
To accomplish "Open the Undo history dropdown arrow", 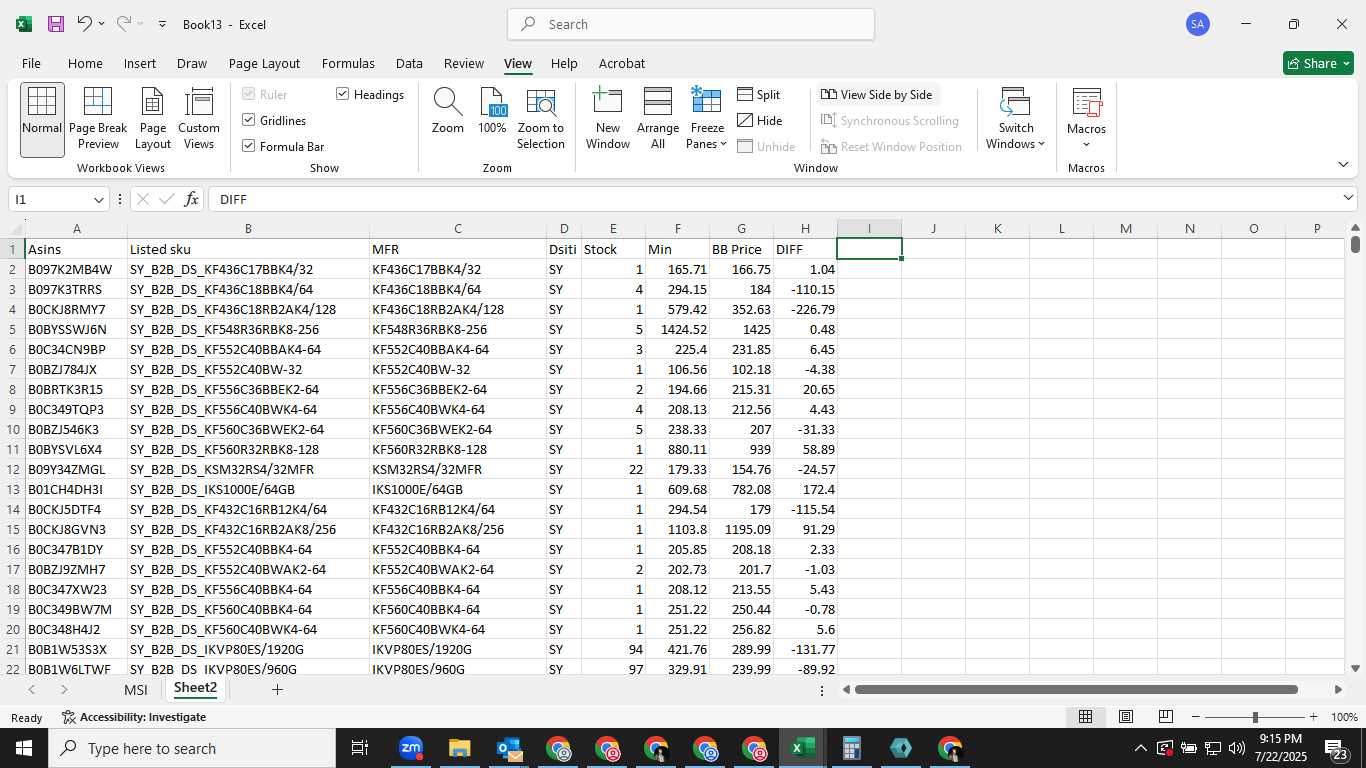I will (x=101, y=24).
